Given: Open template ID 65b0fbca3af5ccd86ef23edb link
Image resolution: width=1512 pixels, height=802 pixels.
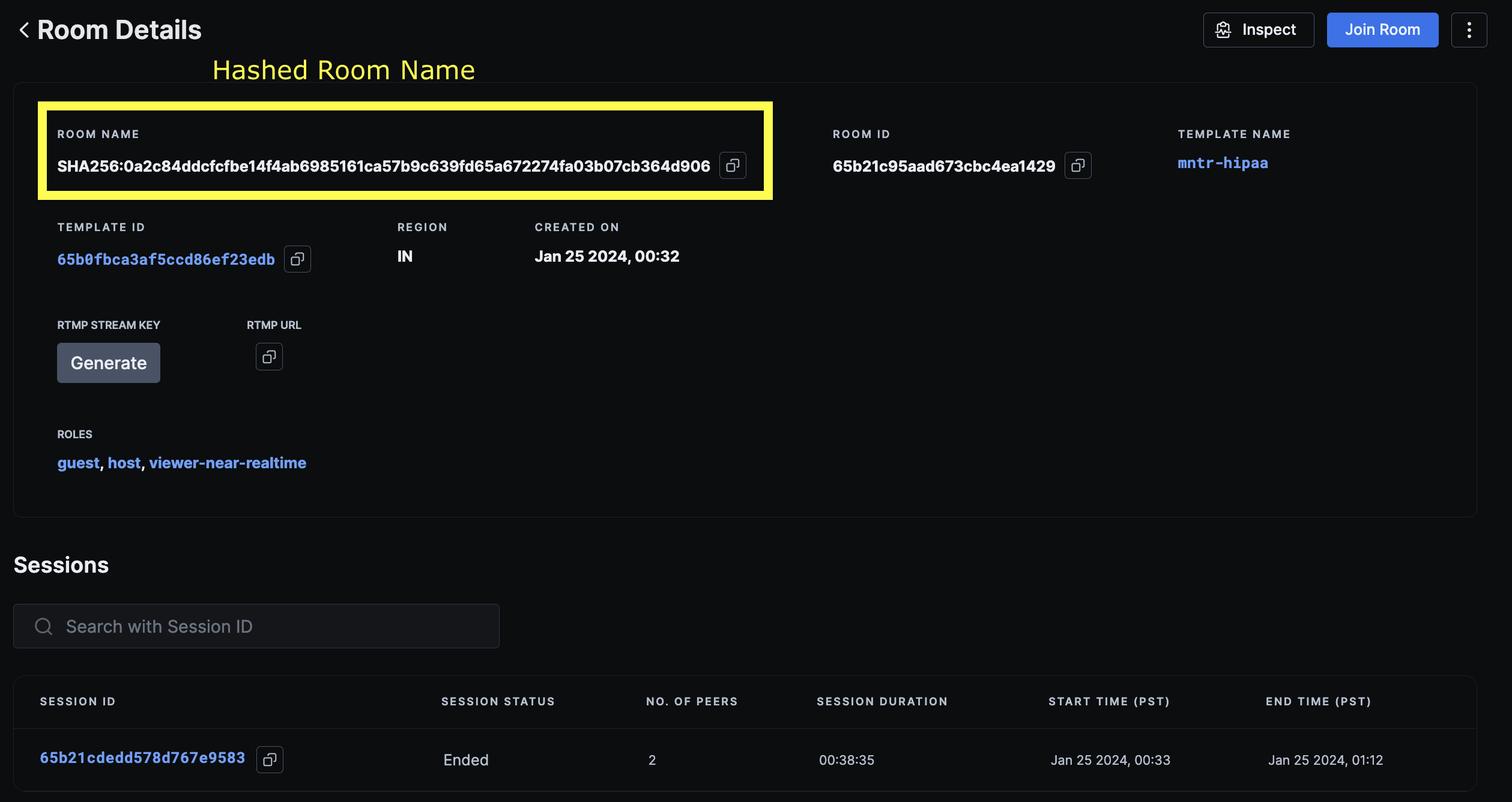Looking at the screenshot, I should (x=166, y=259).
